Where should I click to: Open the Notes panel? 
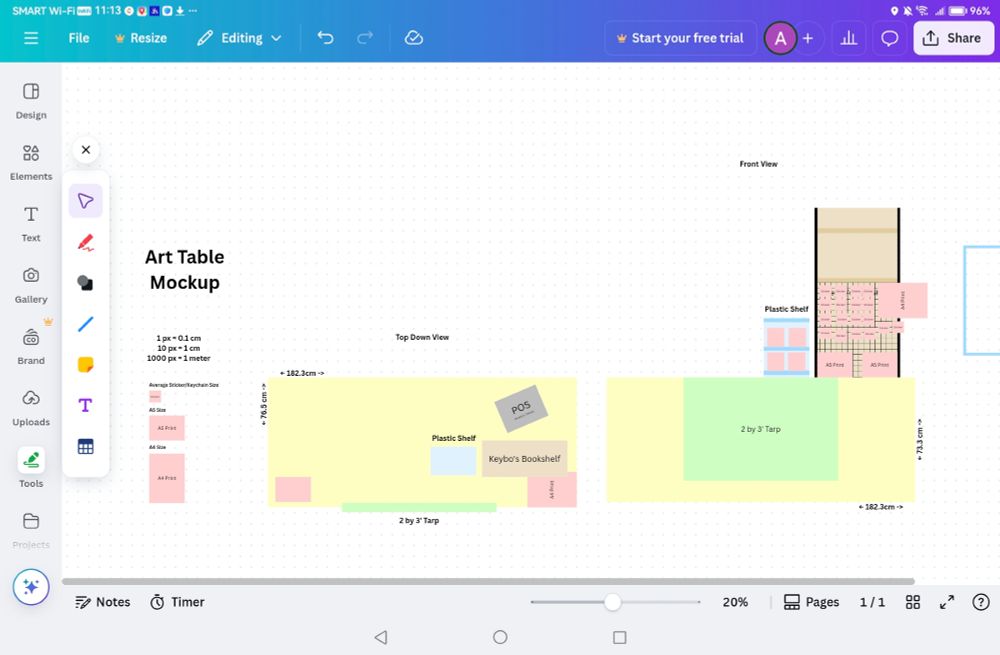tap(103, 602)
